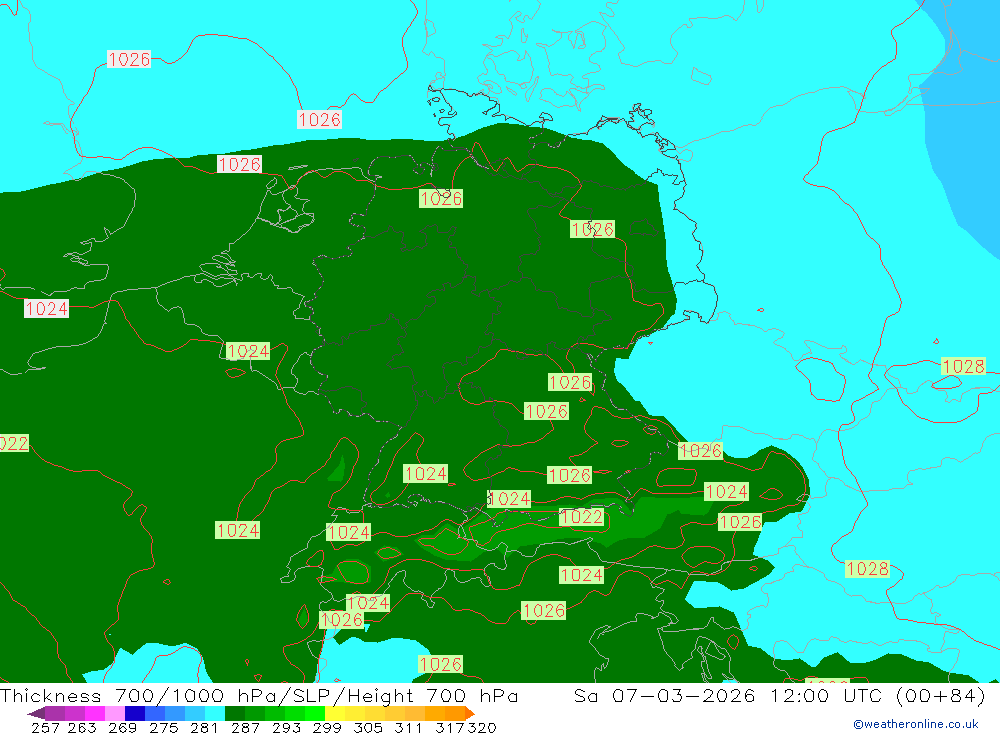
Task: Click the dark green 287 legend swatch
Action: click(x=234, y=713)
